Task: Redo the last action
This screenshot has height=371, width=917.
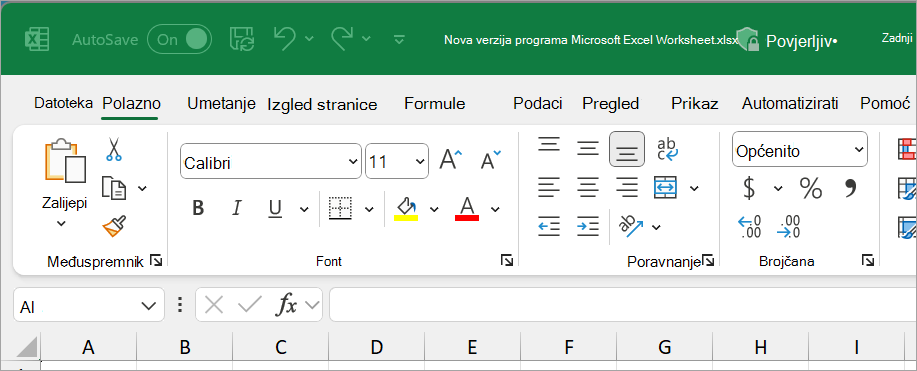Action: (343, 39)
